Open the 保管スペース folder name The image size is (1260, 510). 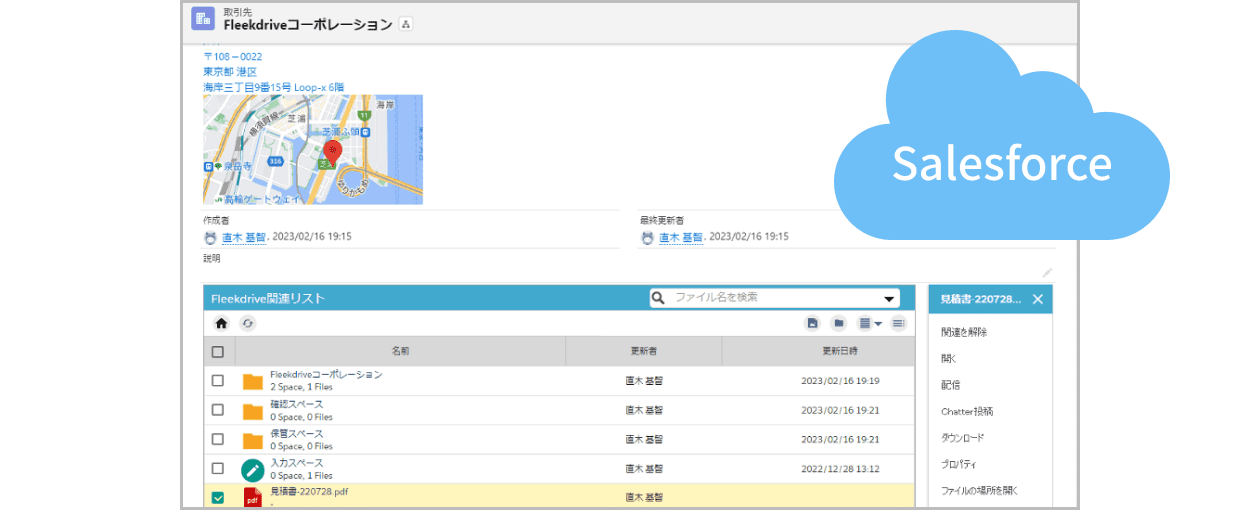[296, 434]
